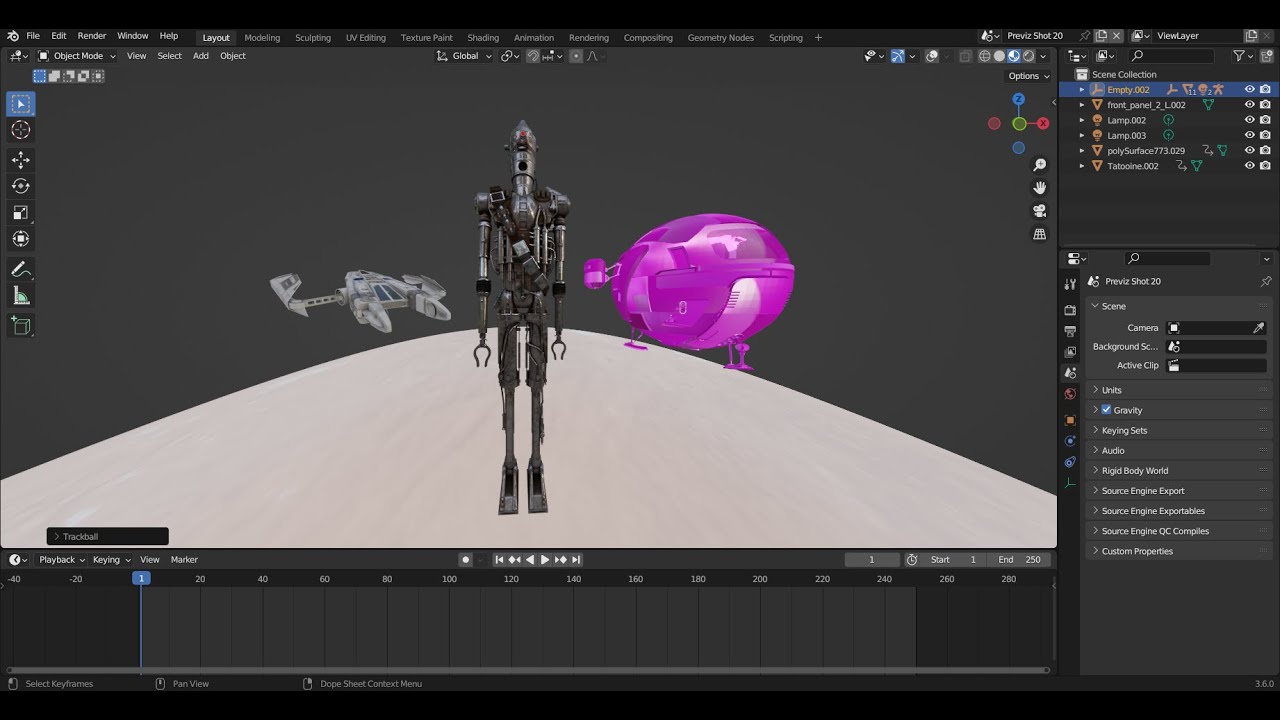Viewport: 1280px width, 720px height.
Task: Click the pan view hand icon
Action: click(x=1040, y=188)
